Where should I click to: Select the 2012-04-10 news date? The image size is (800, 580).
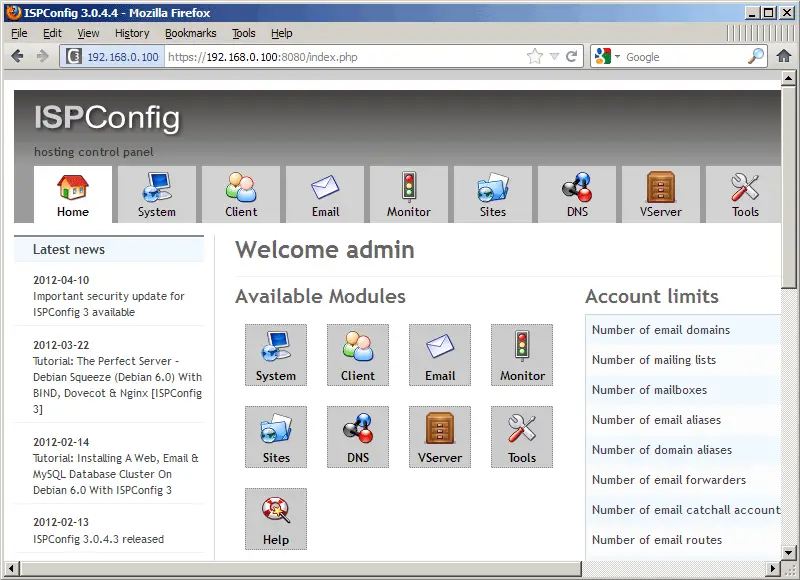[61, 280]
